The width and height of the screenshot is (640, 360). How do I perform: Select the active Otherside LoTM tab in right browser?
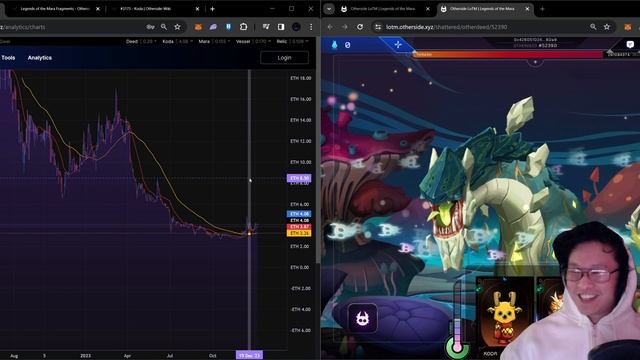click(x=485, y=9)
